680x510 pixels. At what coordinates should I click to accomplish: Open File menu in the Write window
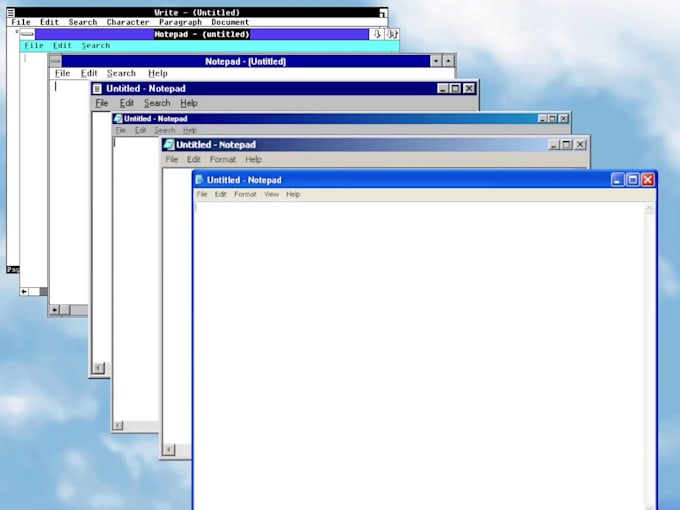click(21, 22)
